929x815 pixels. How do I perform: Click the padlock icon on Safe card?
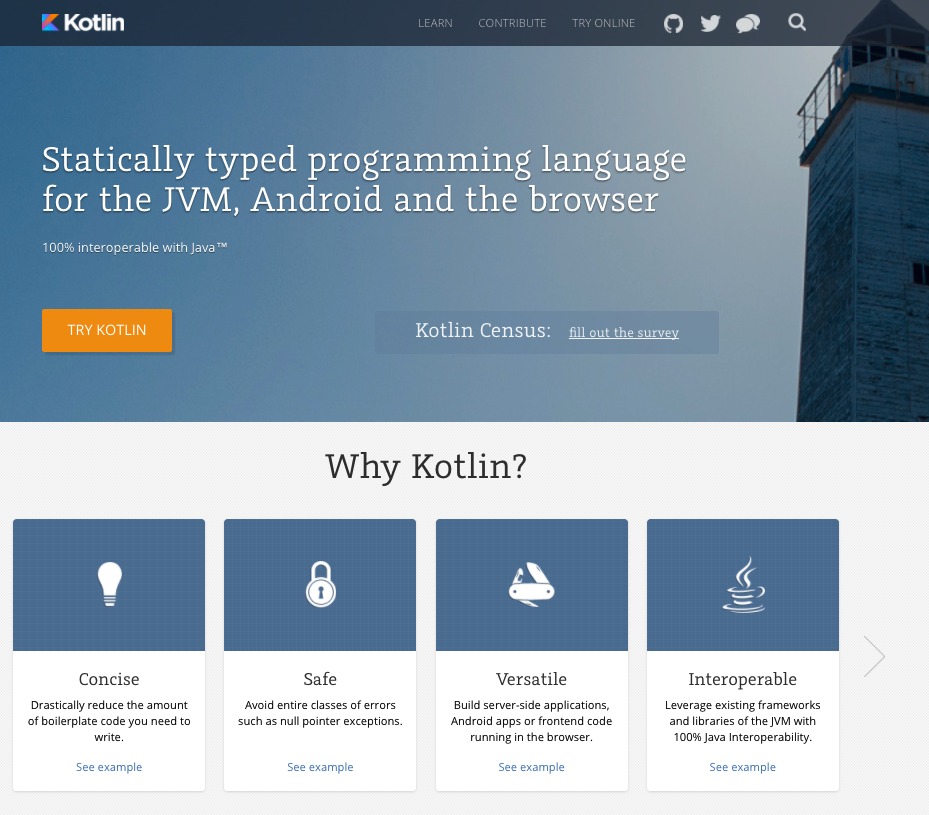(321, 584)
